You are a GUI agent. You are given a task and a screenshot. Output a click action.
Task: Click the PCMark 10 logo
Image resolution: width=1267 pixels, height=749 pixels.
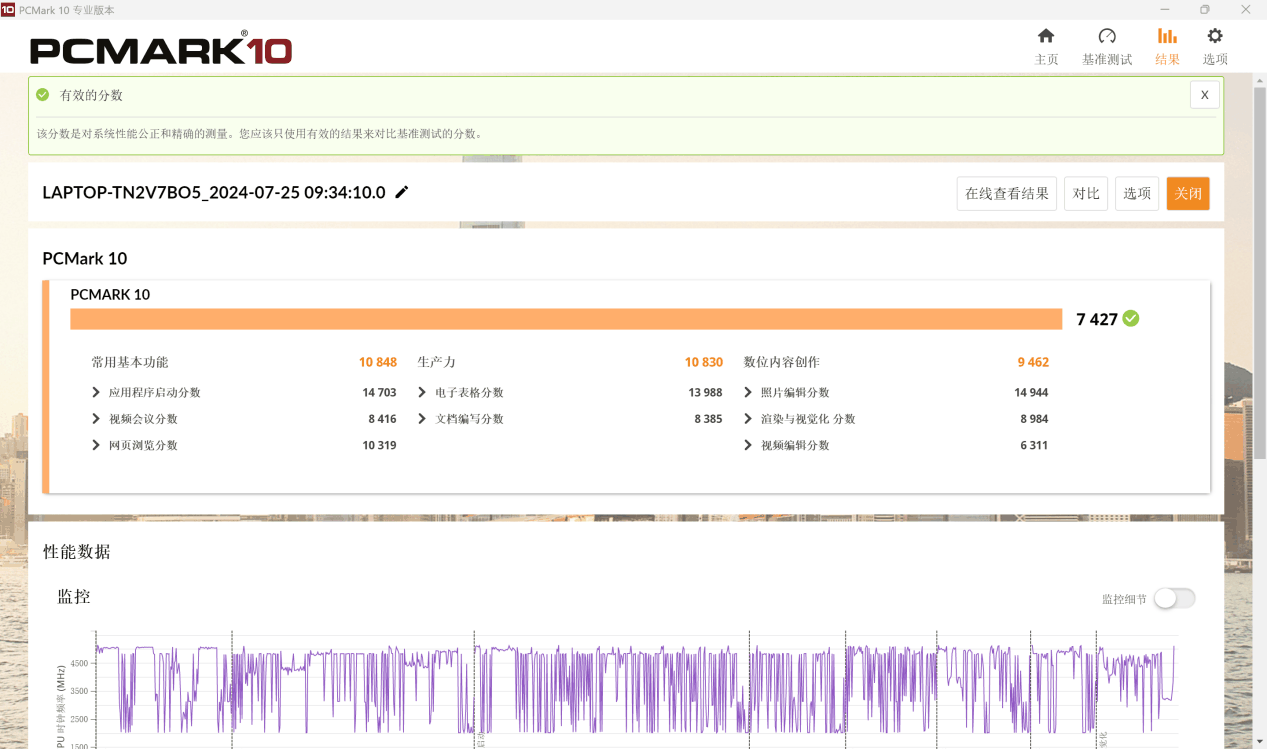click(161, 49)
